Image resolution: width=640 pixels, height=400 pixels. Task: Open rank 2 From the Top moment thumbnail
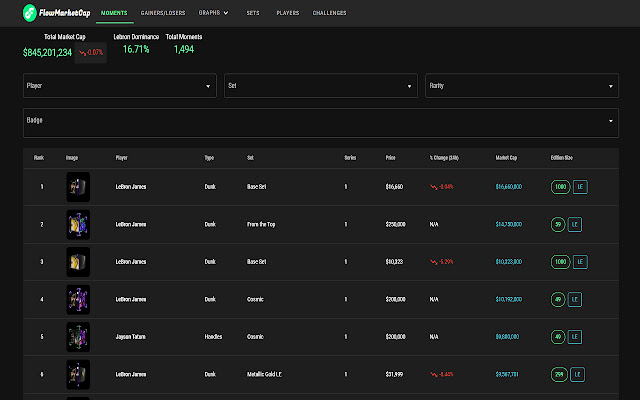coord(78,224)
